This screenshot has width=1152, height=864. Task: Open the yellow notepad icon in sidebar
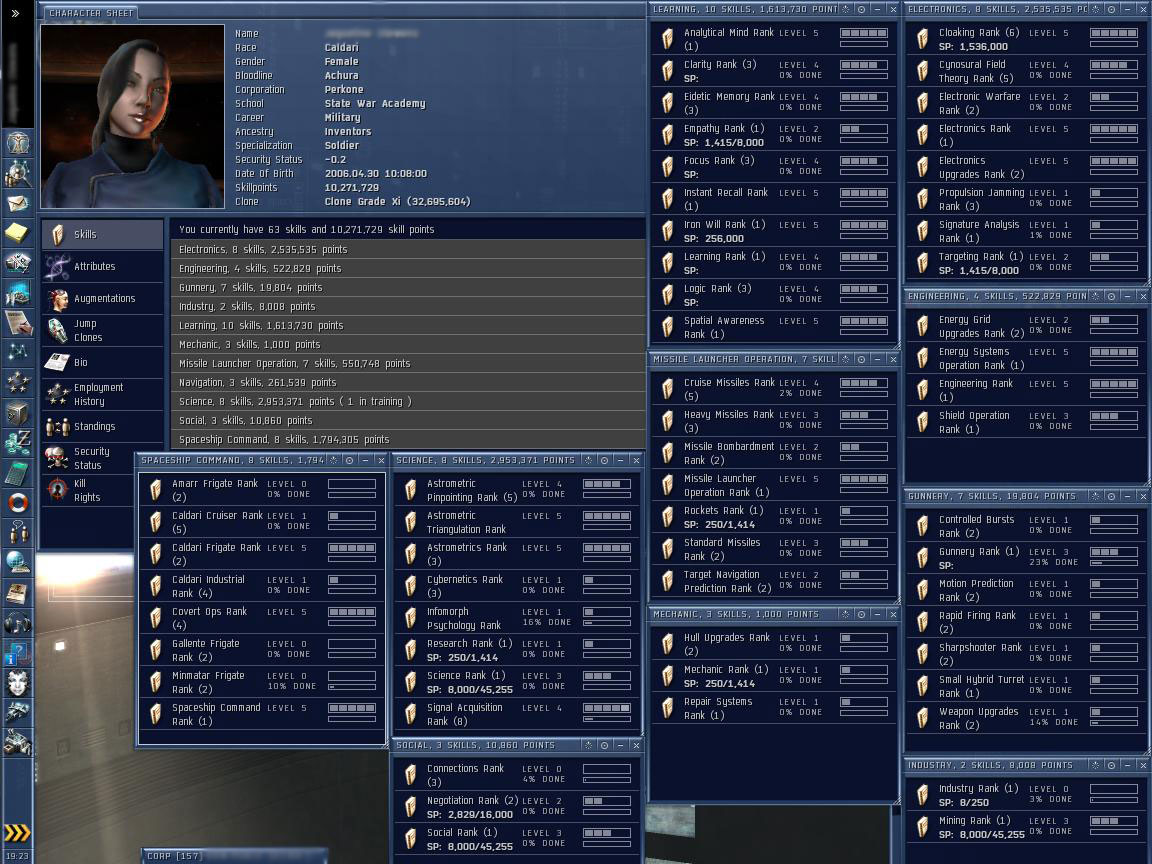[x=18, y=233]
